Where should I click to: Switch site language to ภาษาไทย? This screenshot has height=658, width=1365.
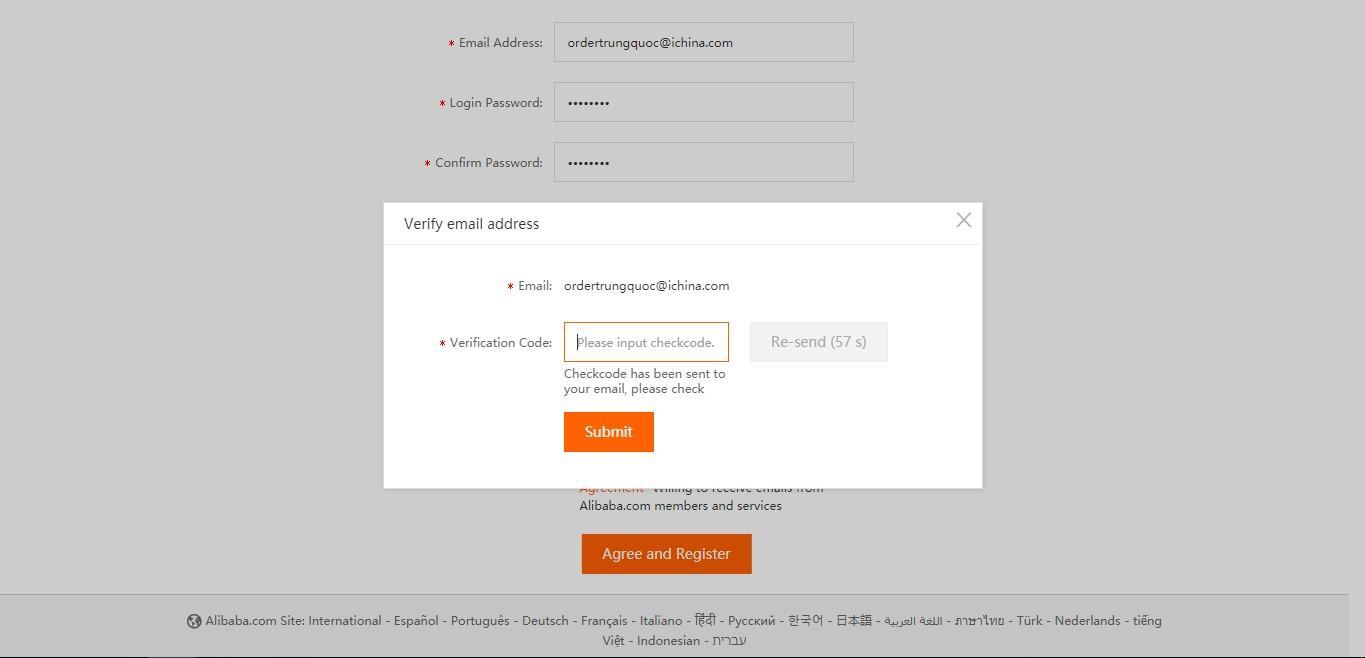[979, 621]
